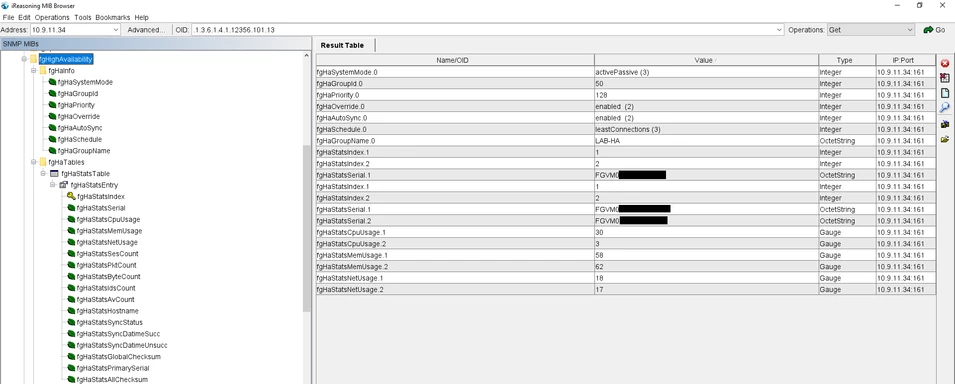Click the Advanced... button
Image resolution: width=955 pixels, height=384 pixels.
[147, 30]
